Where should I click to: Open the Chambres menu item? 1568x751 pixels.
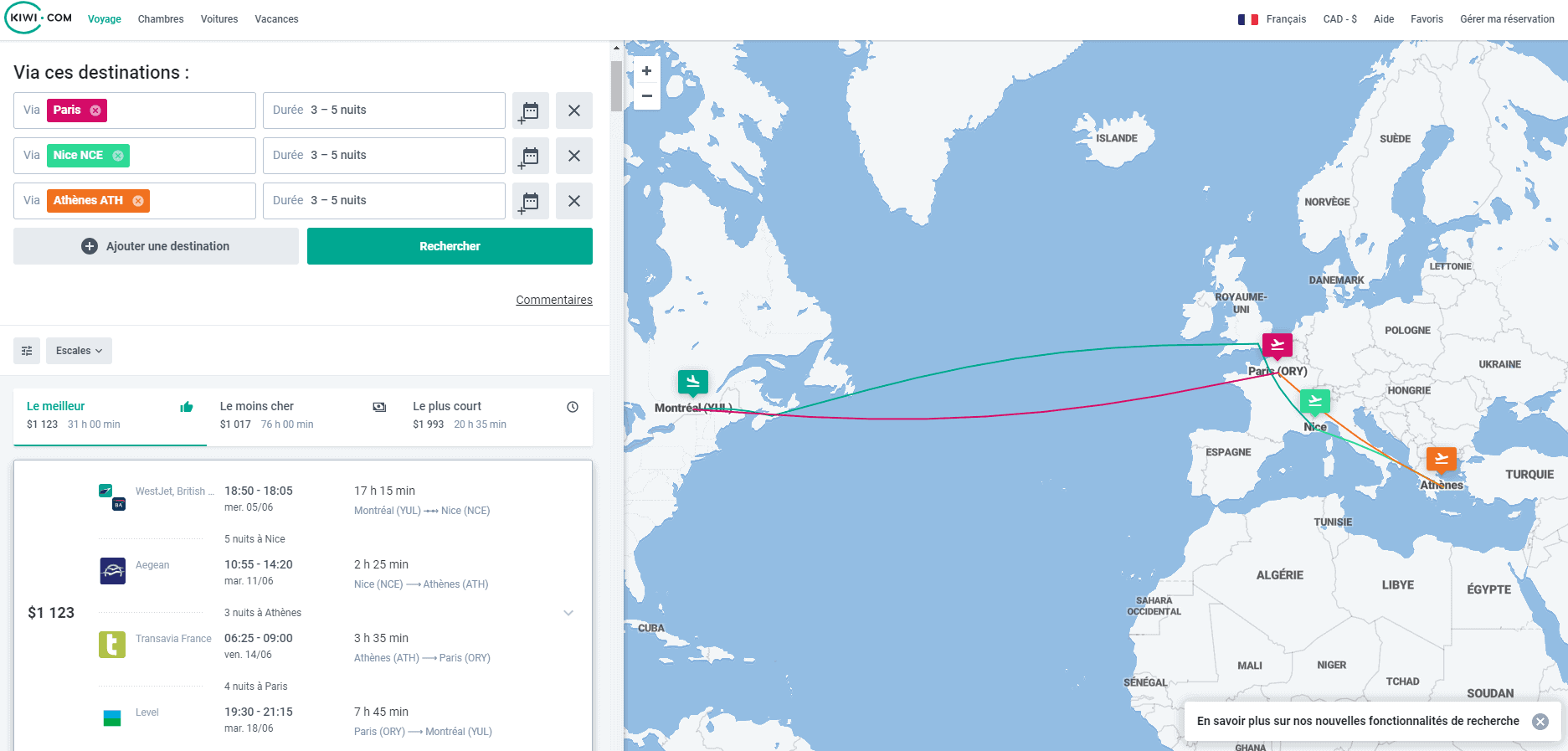[x=161, y=19]
